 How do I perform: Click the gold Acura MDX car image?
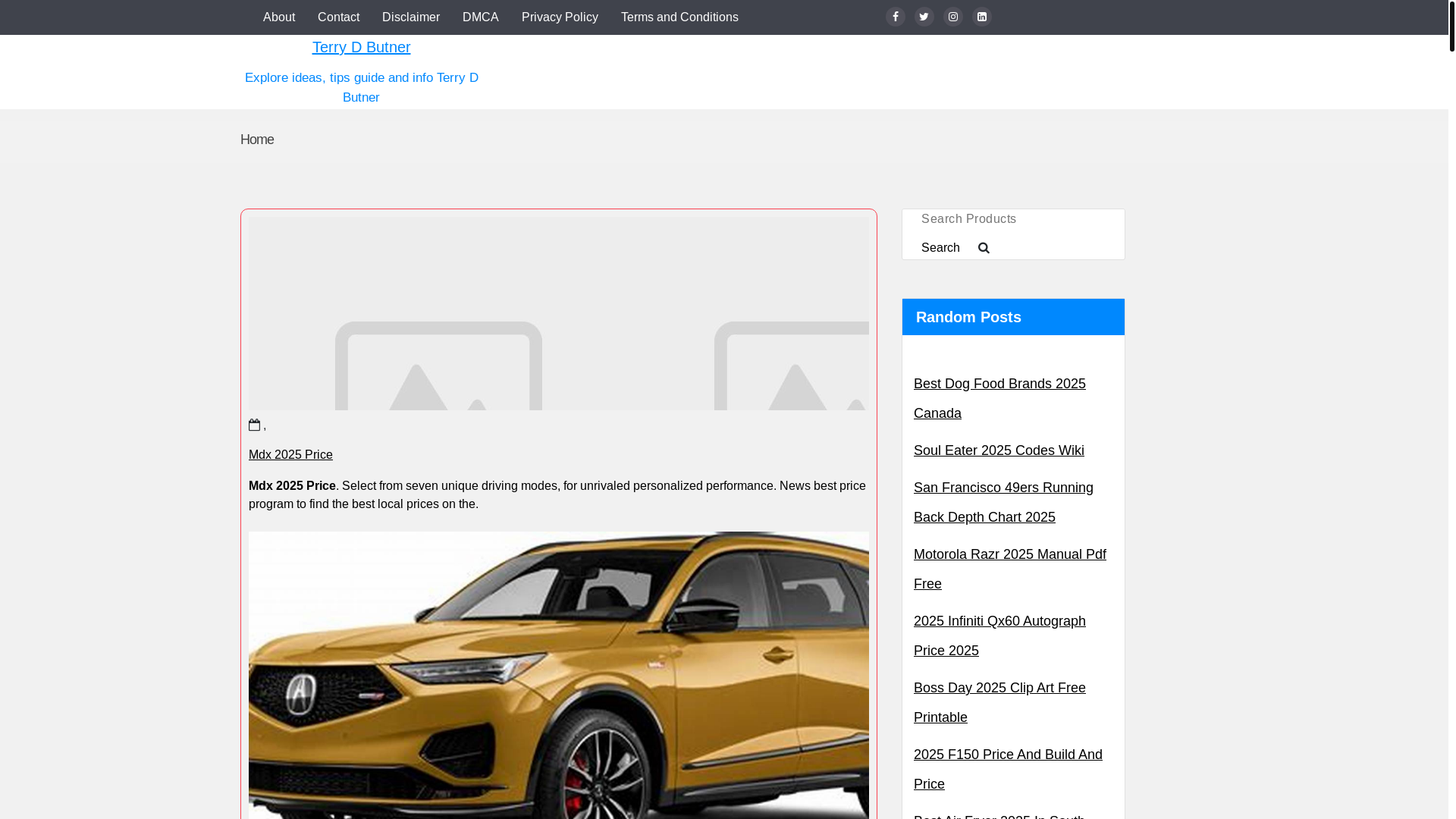tap(559, 675)
